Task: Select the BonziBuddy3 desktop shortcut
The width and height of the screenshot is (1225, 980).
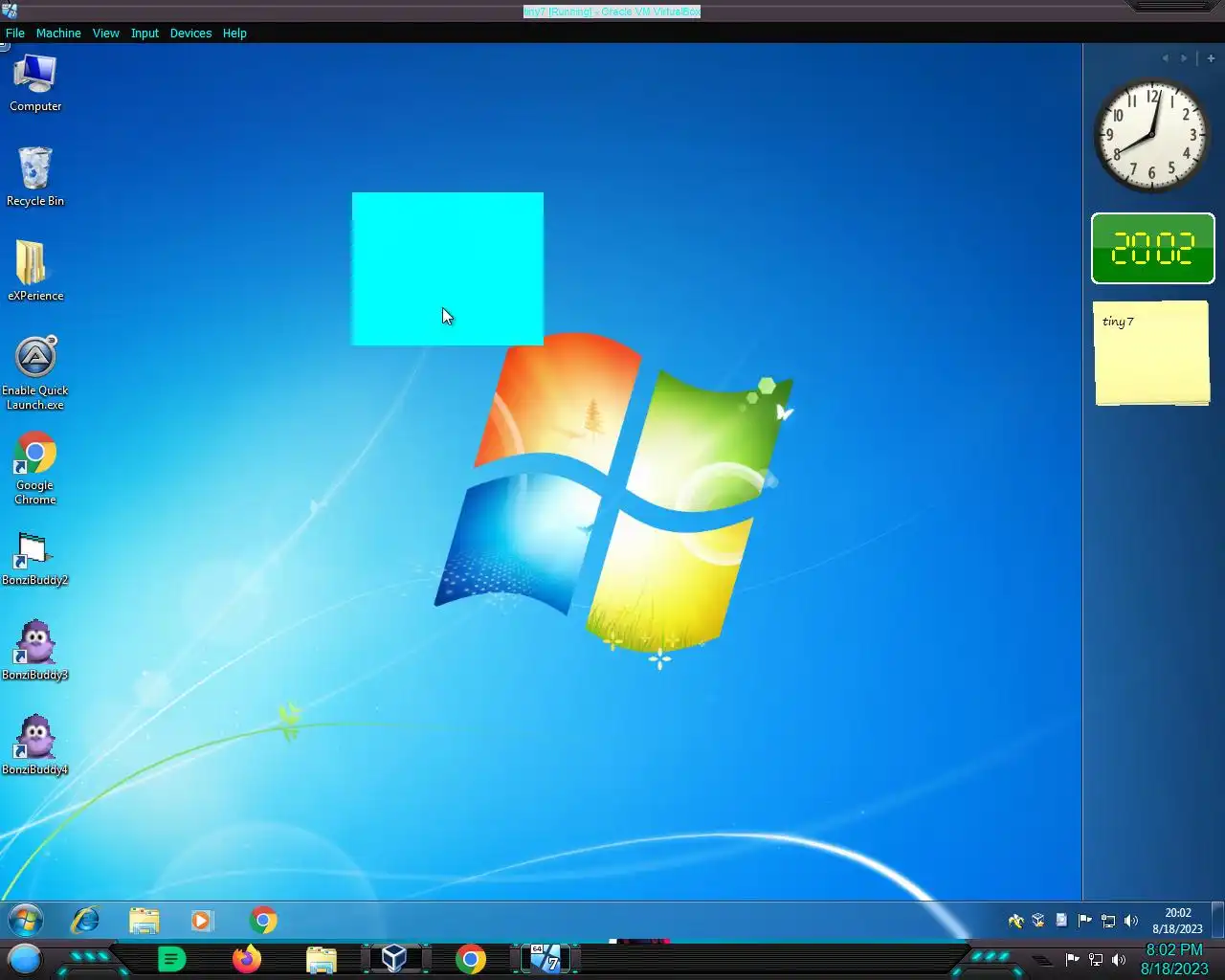Action: pos(35,651)
